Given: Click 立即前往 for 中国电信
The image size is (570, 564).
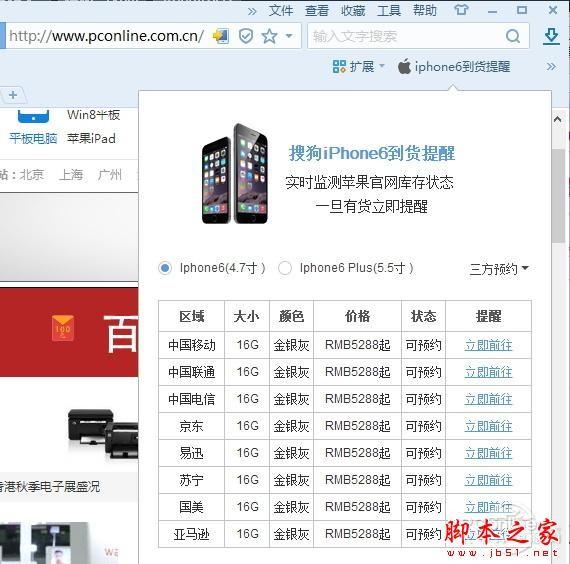Looking at the screenshot, I should (x=488, y=399).
